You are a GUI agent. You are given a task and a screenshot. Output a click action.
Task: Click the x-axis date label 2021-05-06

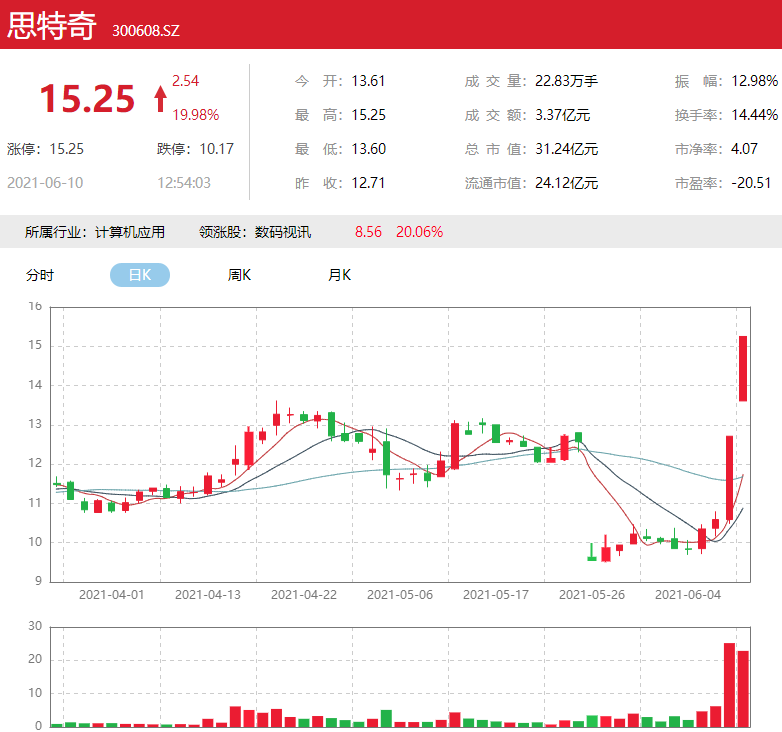400,595
